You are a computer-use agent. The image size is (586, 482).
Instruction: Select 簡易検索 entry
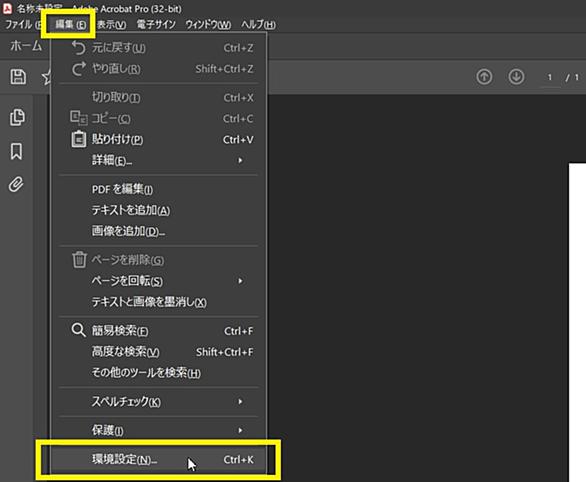coord(158,331)
